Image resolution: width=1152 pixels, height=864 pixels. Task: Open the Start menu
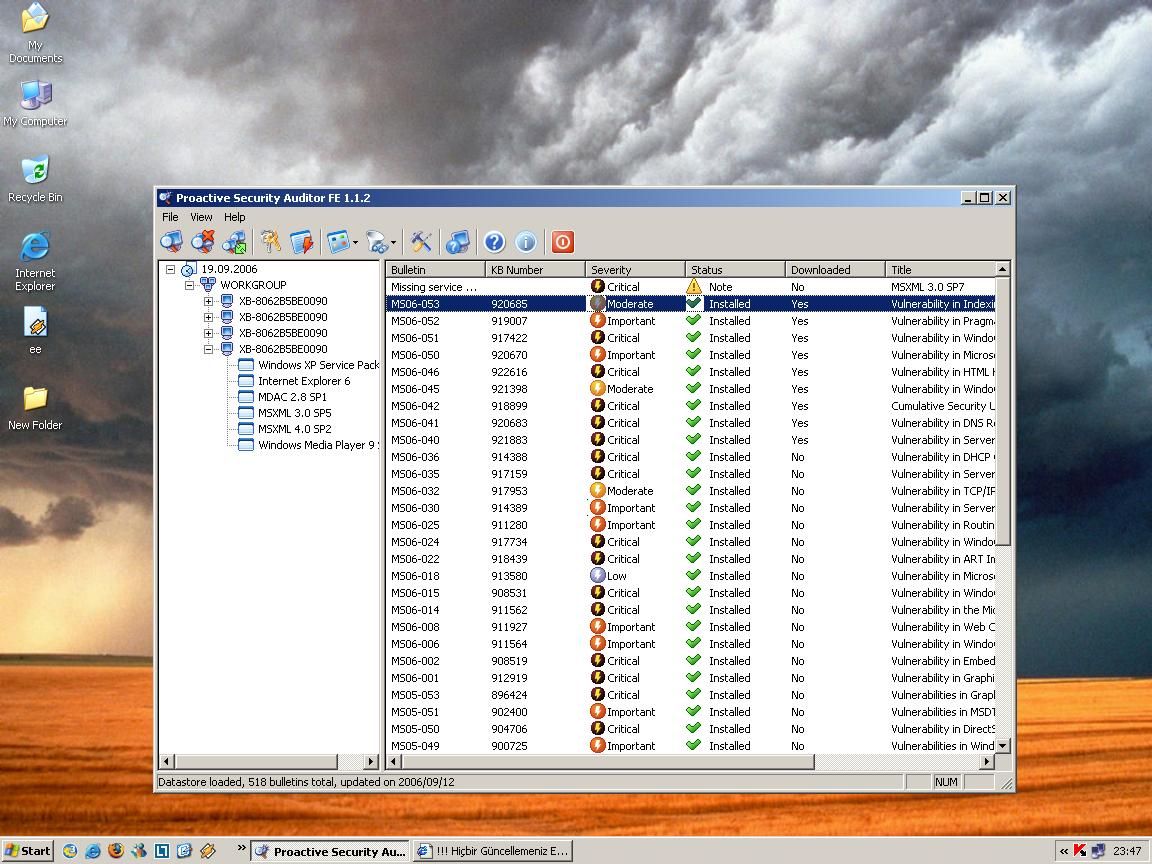click(28, 851)
